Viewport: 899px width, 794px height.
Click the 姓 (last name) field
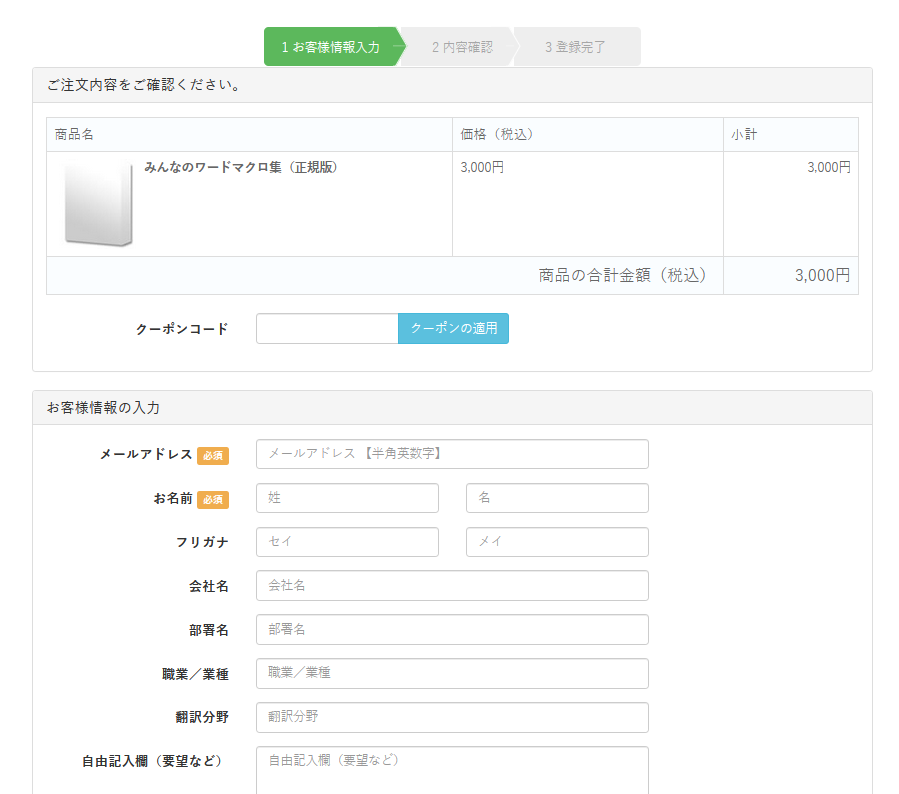tap(347, 498)
